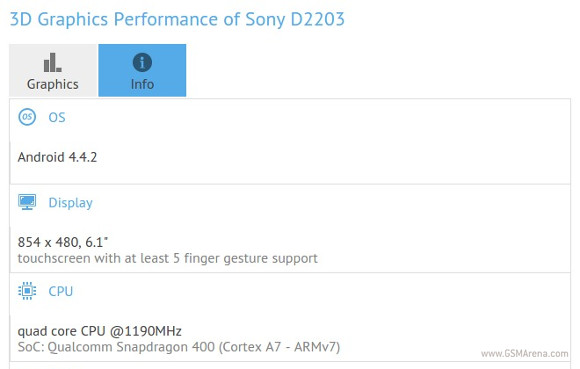This screenshot has width=580, height=369.
Task: Click the Graphics tab label text
Action: click(x=53, y=84)
